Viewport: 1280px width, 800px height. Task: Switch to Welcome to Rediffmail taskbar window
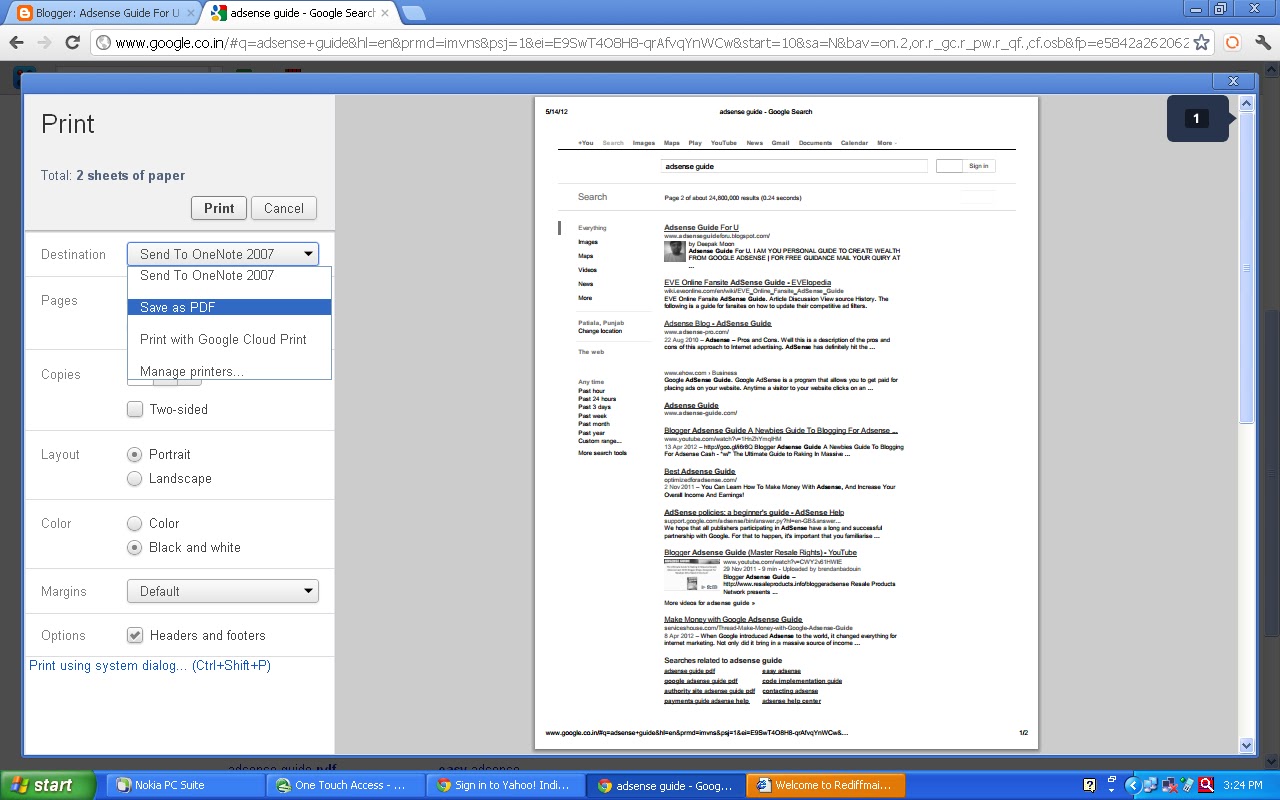click(x=827, y=785)
